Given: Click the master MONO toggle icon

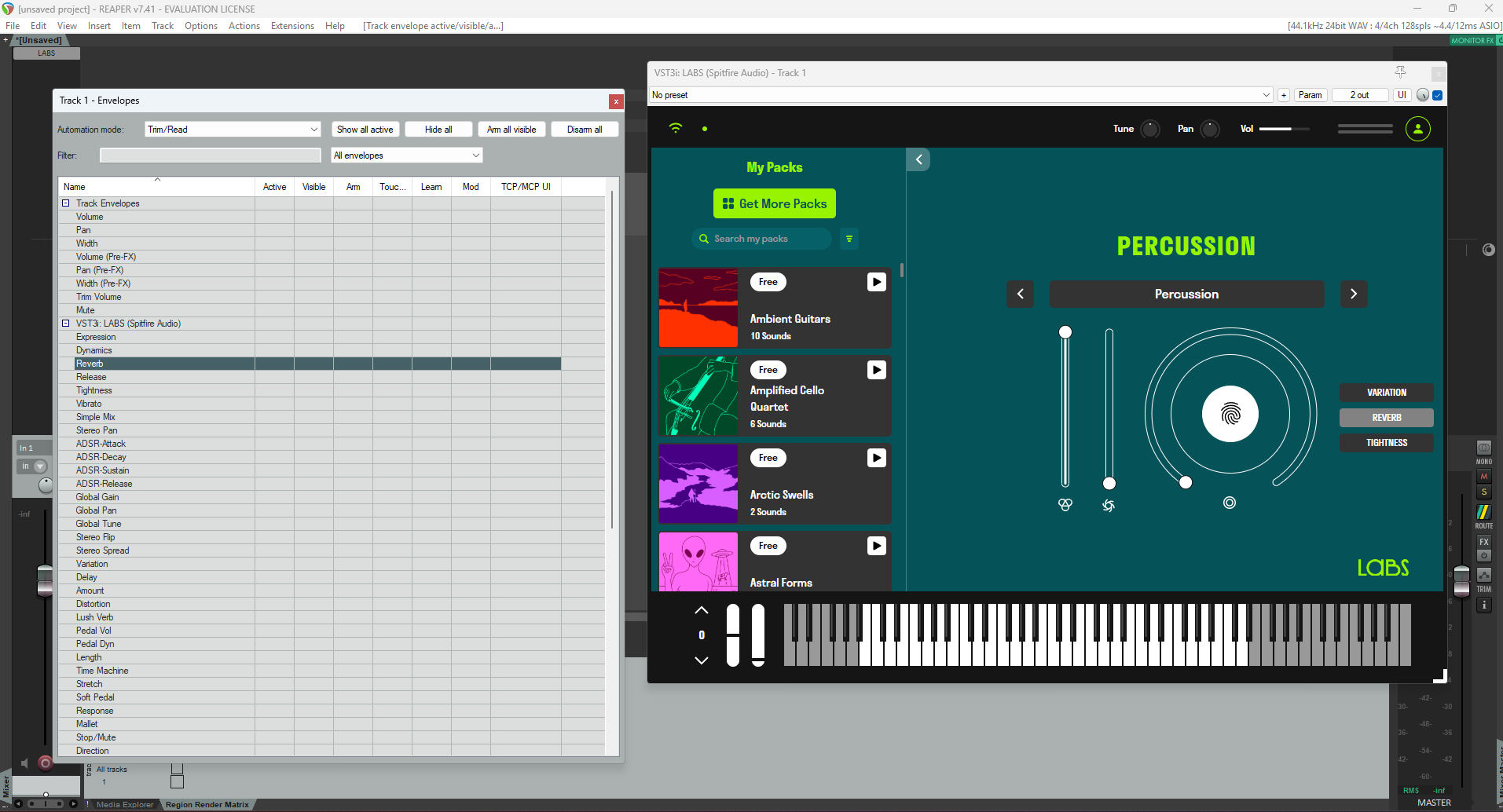Looking at the screenshot, I should pyautogui.click(x=1484, y=448).
